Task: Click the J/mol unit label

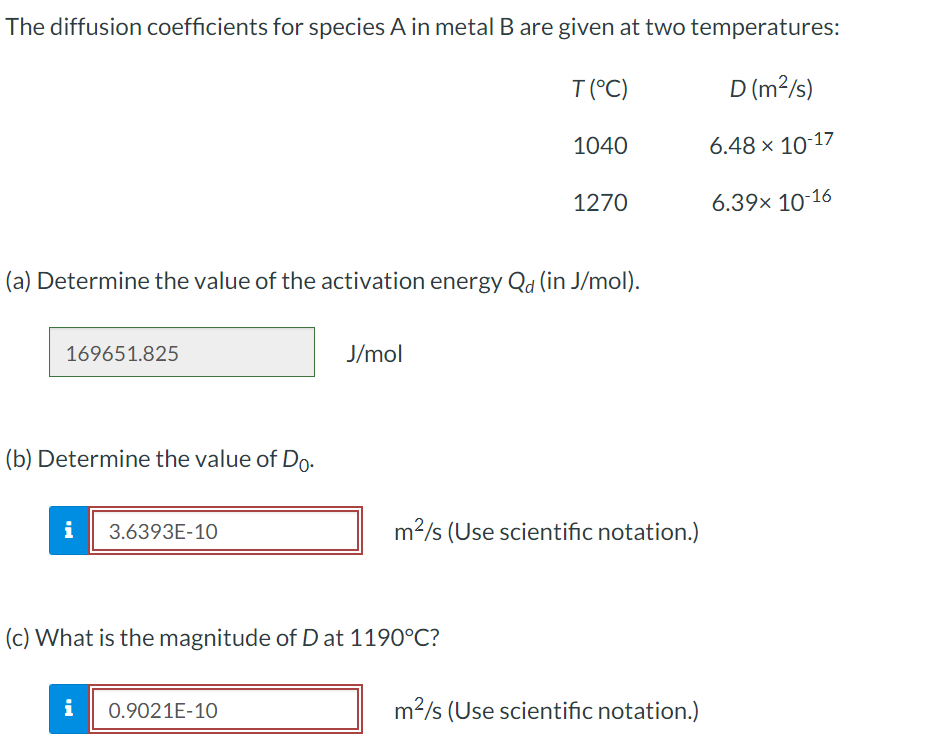Action: pos(373,352)
